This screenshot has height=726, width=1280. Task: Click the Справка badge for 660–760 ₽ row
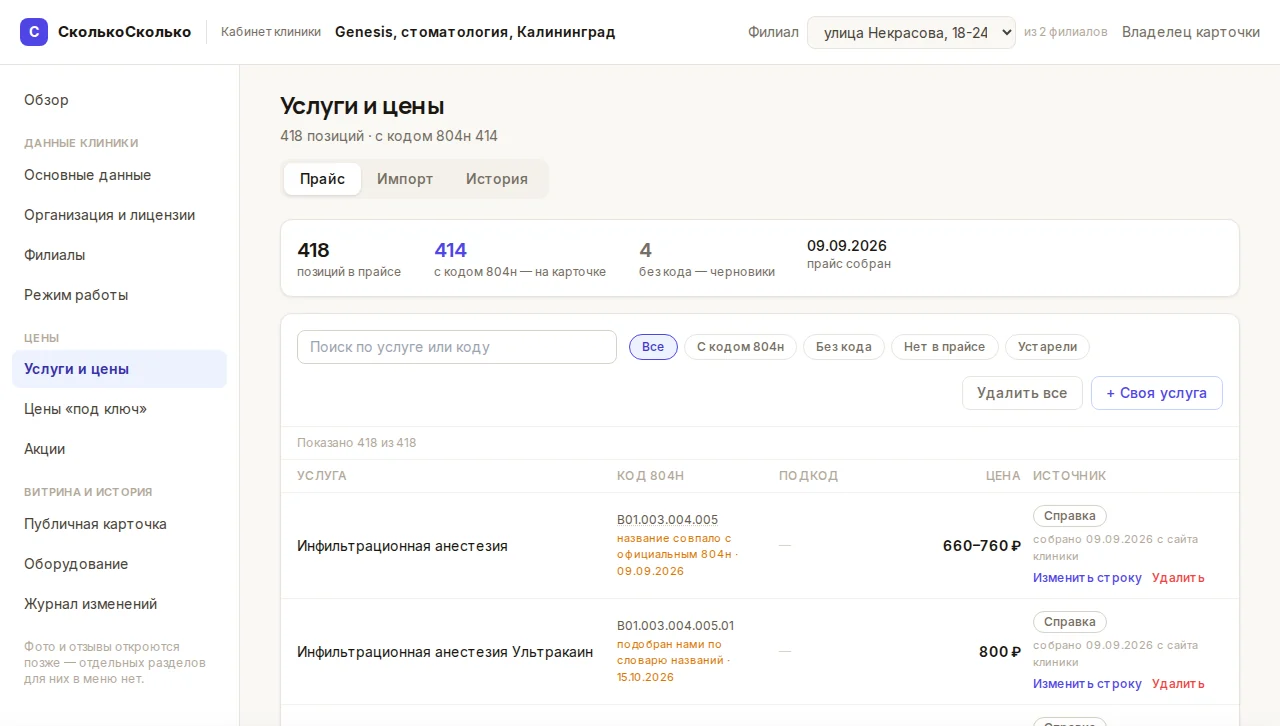[x=1070, y=516]
